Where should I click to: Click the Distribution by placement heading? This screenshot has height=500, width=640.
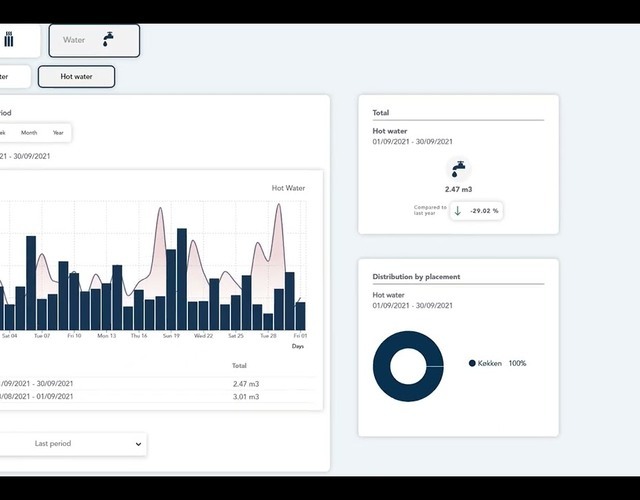[x=416, y=276]
